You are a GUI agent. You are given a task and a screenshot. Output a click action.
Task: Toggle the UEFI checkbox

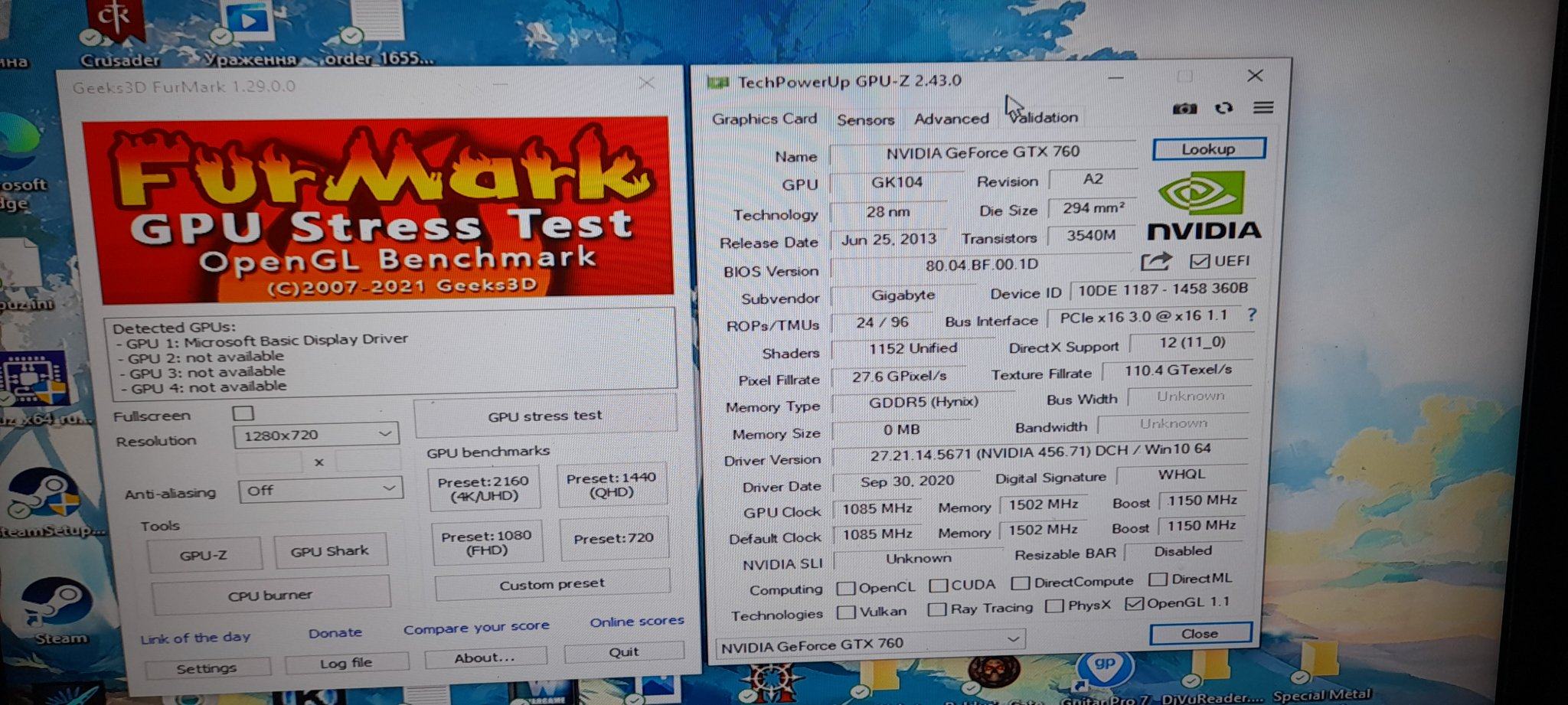(x=1200, y=261)
